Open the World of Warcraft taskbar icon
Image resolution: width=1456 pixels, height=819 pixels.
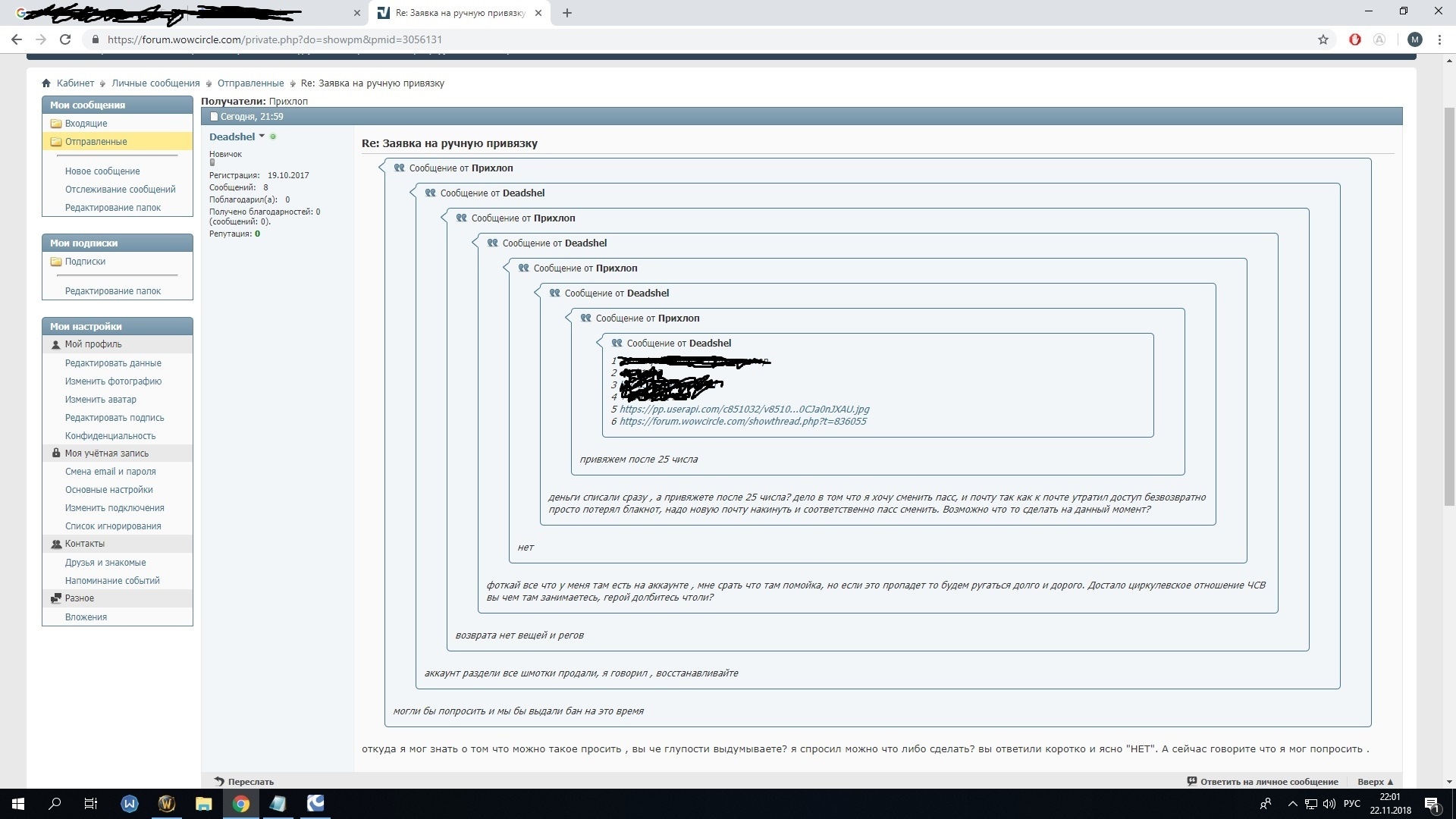coord(167,804)
